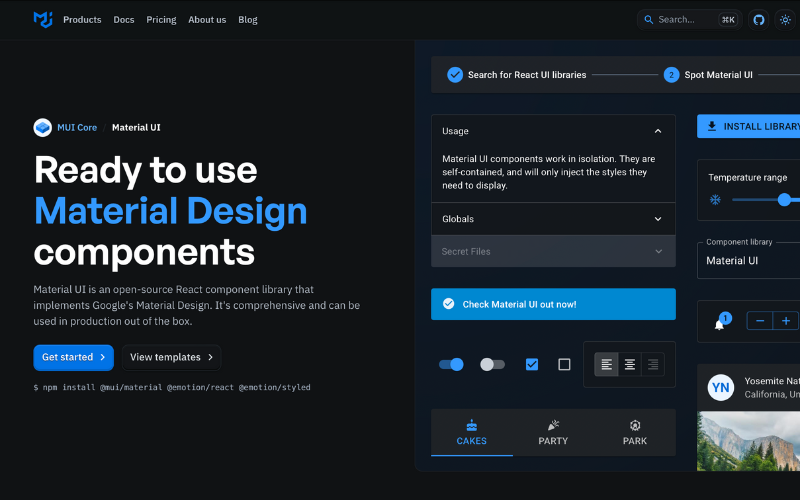
Task: Expand the Globals accordion
Action: [x=554, y=219]
